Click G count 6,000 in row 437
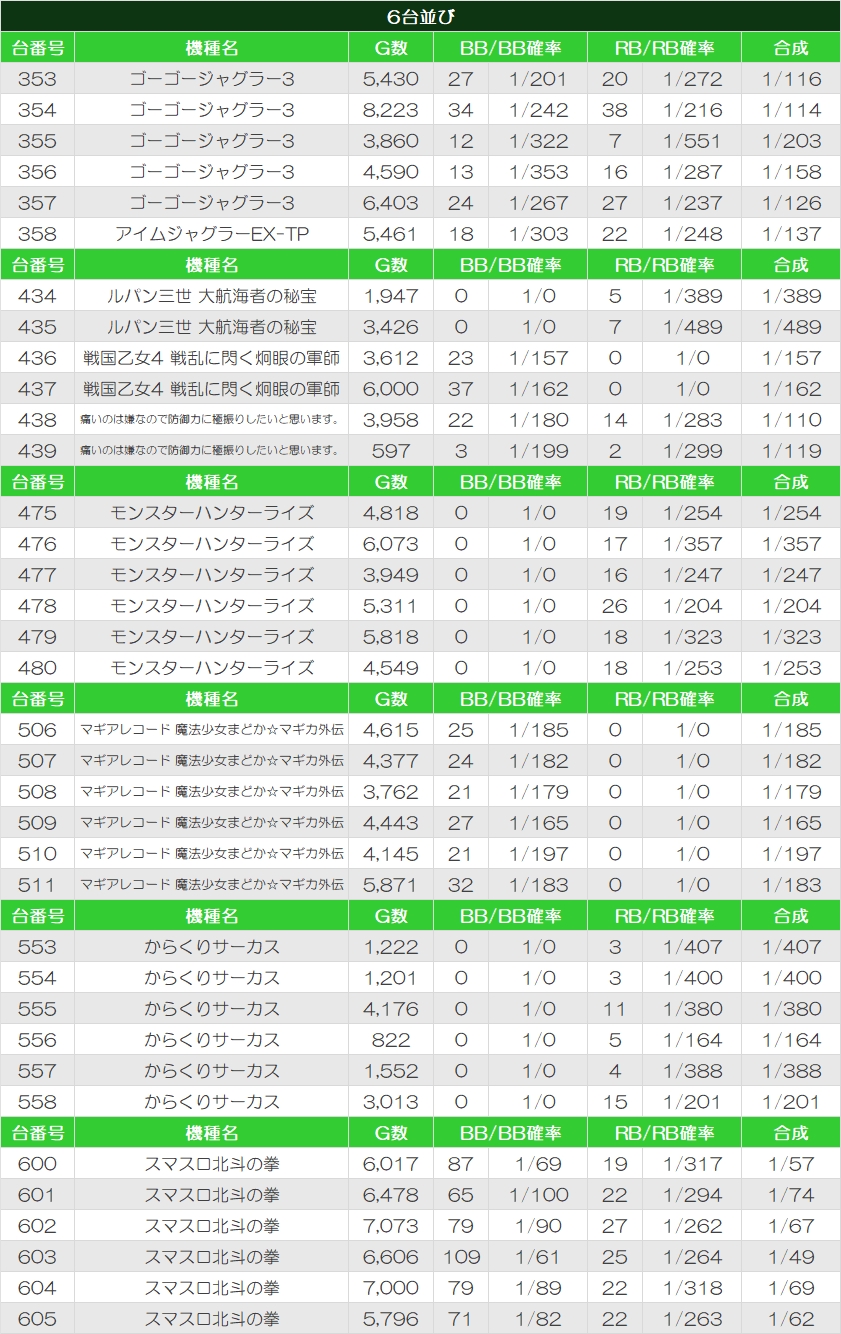The image size is (841, 1334). (x=391, y=389)
